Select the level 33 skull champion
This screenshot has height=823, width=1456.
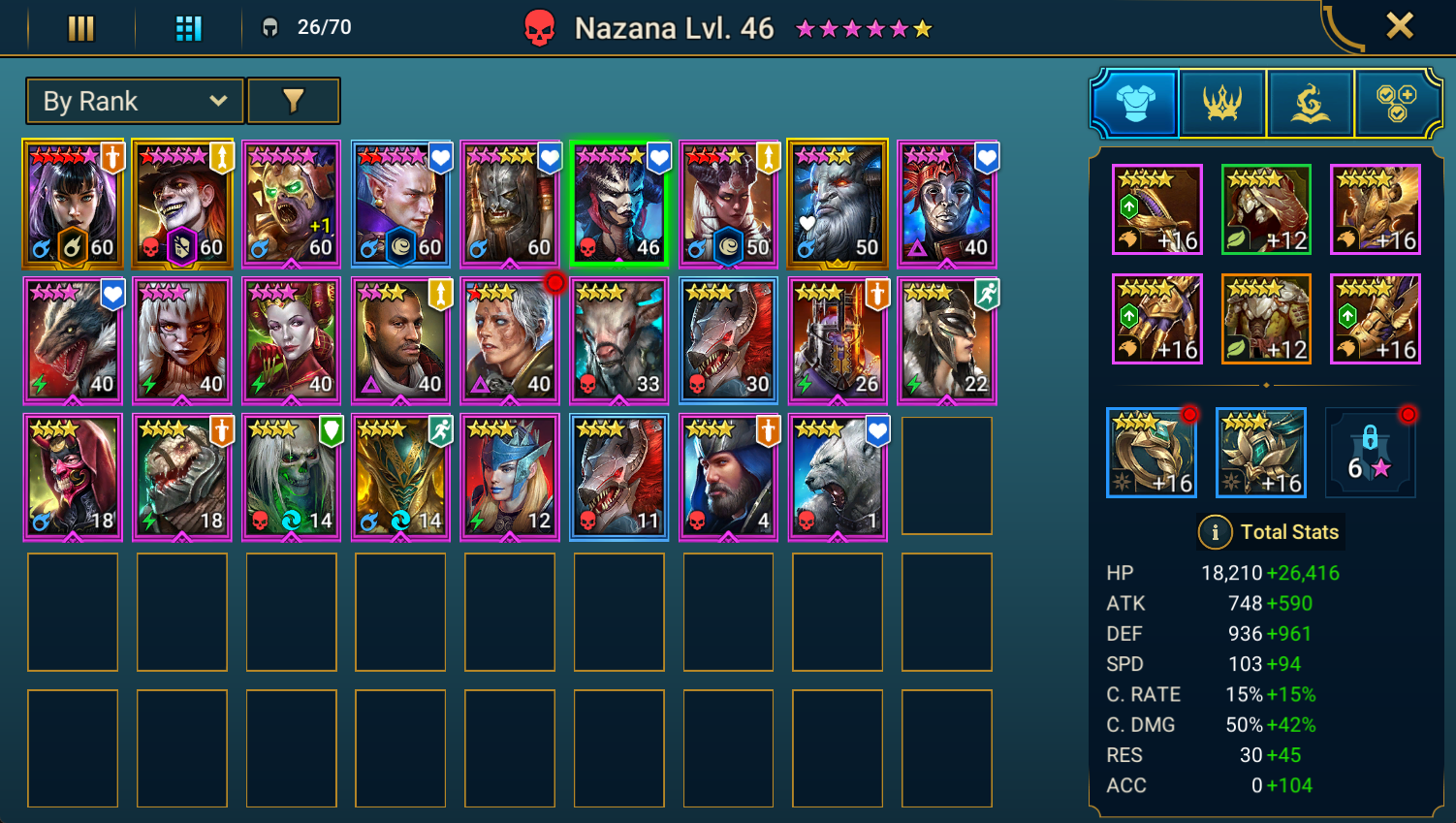point(619,340)
